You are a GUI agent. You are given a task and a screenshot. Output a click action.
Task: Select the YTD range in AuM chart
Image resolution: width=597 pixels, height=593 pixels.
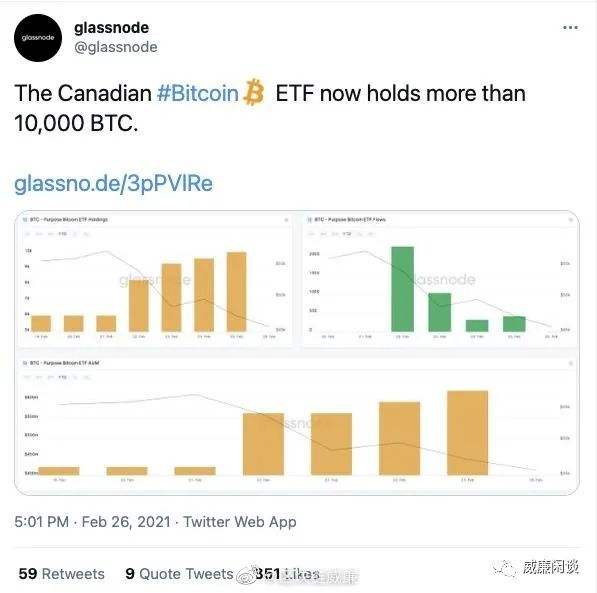[62, 377]
